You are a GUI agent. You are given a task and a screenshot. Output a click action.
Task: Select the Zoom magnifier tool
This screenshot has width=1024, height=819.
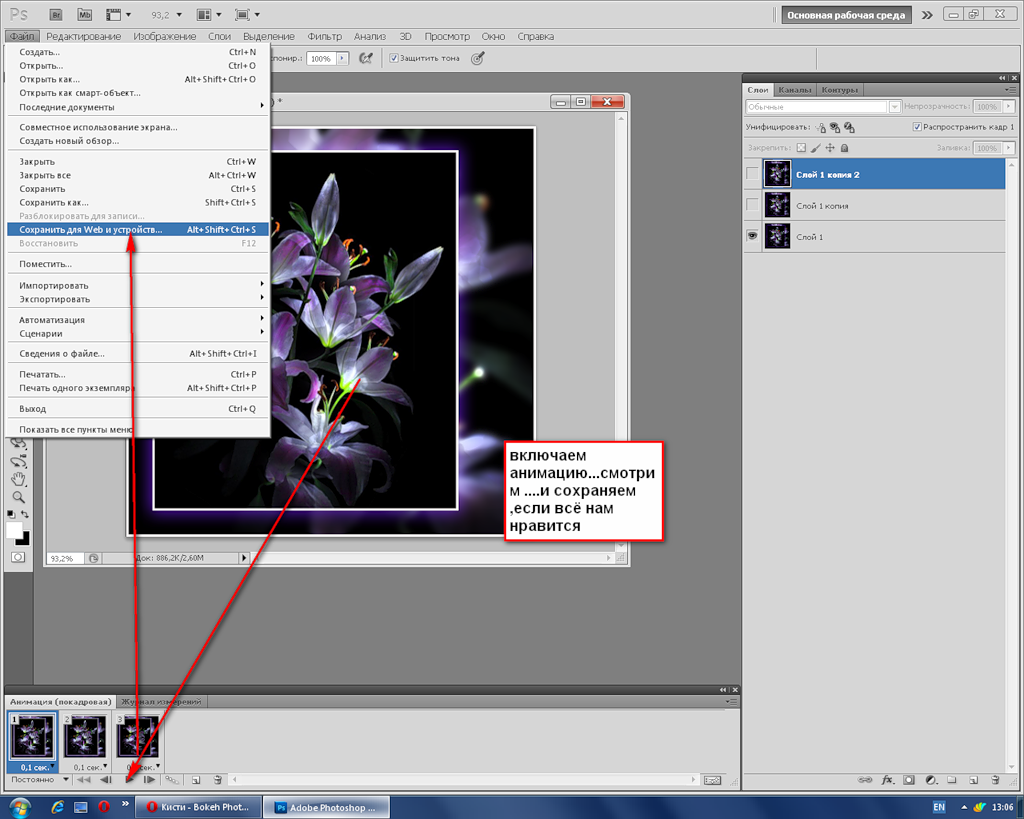[18, 496]
